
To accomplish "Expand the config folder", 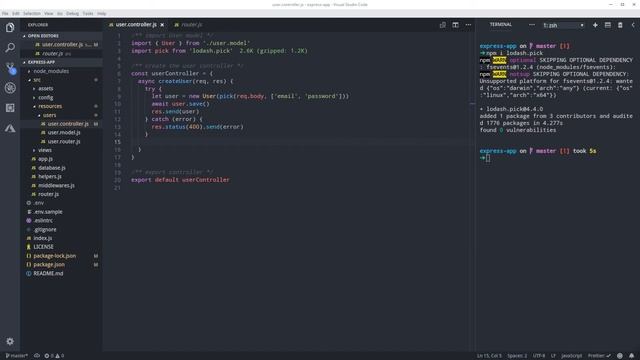I will [45, 98].
